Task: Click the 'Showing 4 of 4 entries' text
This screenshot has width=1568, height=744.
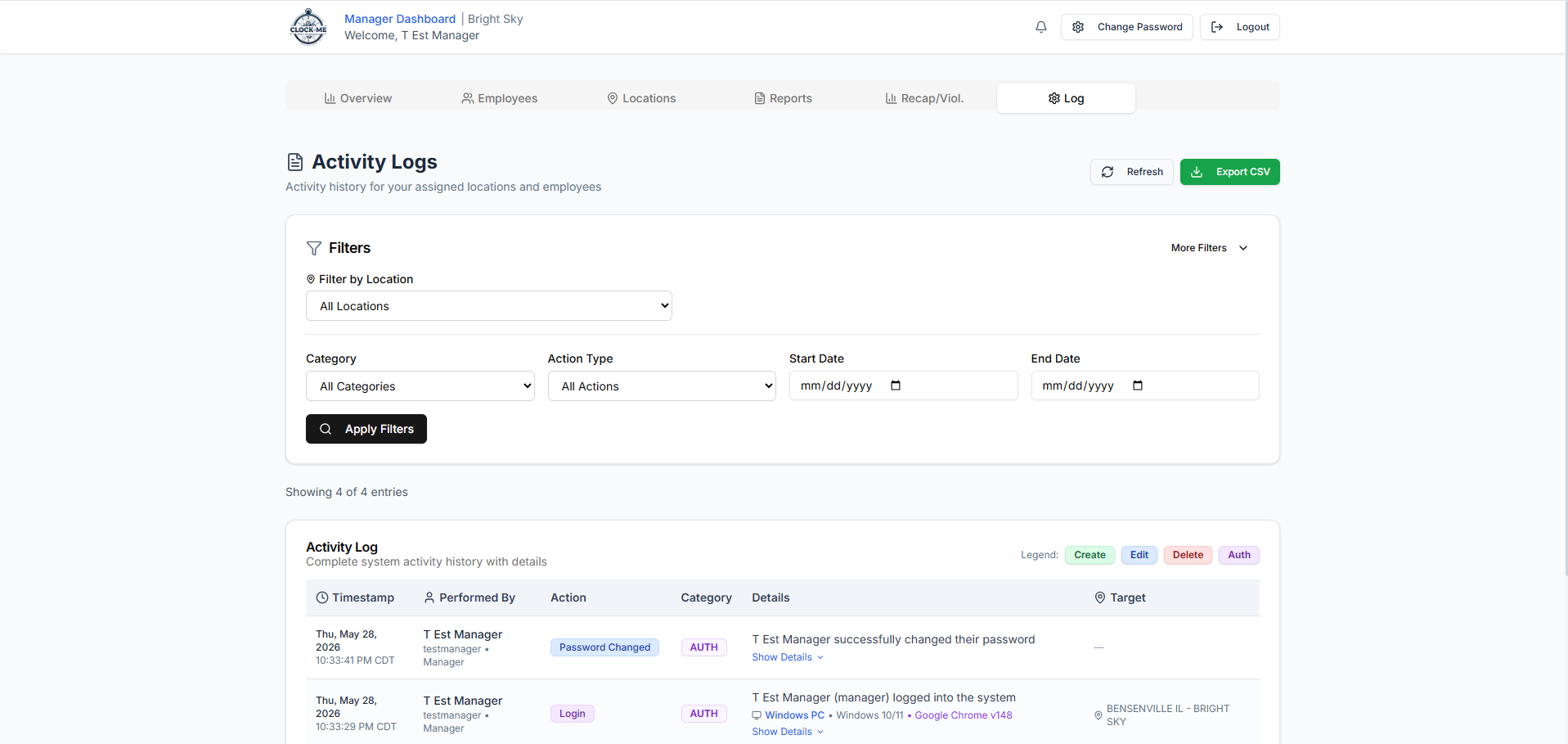Action: pyautogui.click(x=347, y=492)
